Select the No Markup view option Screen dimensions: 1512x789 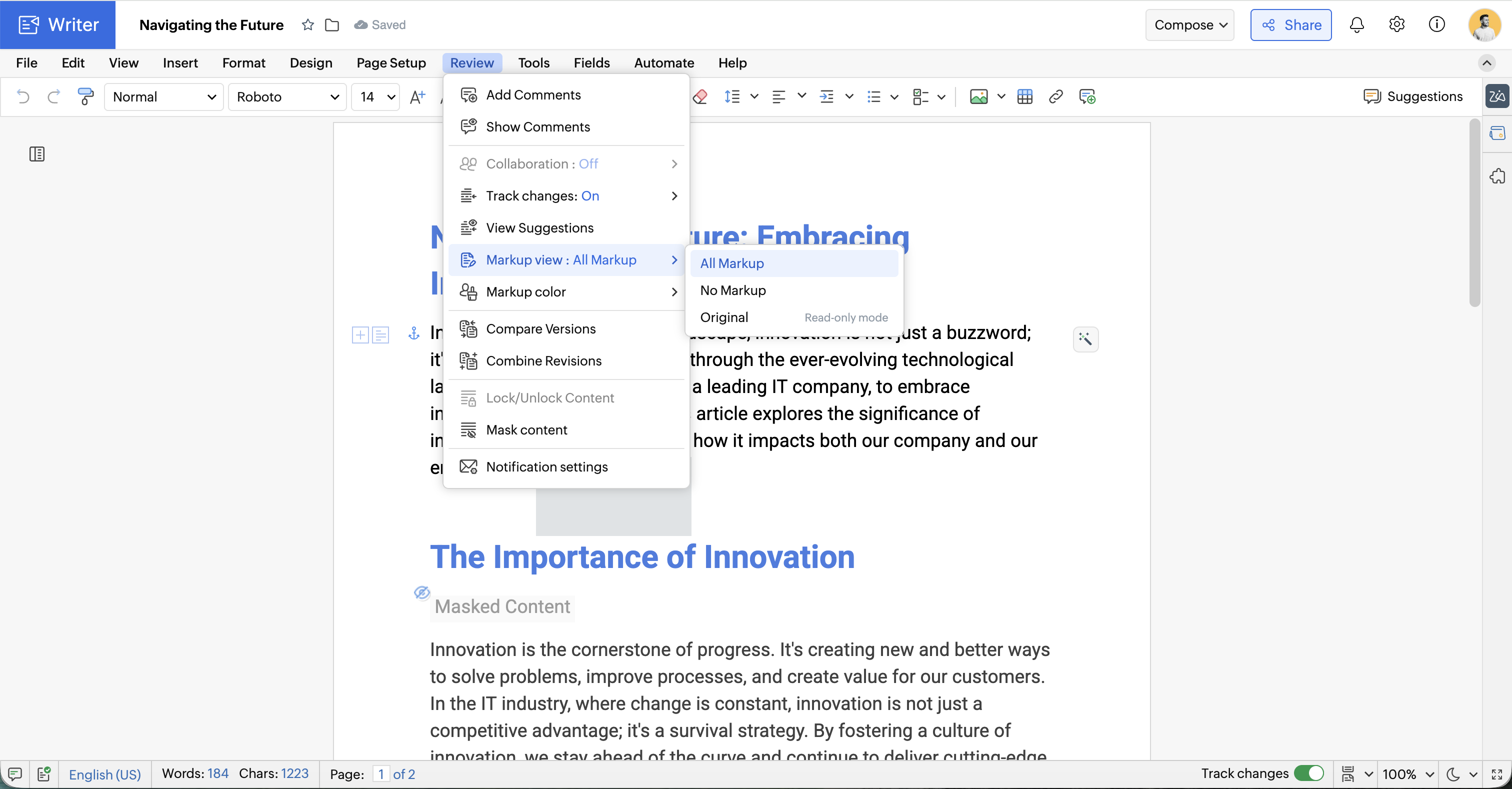click(732, 290)
